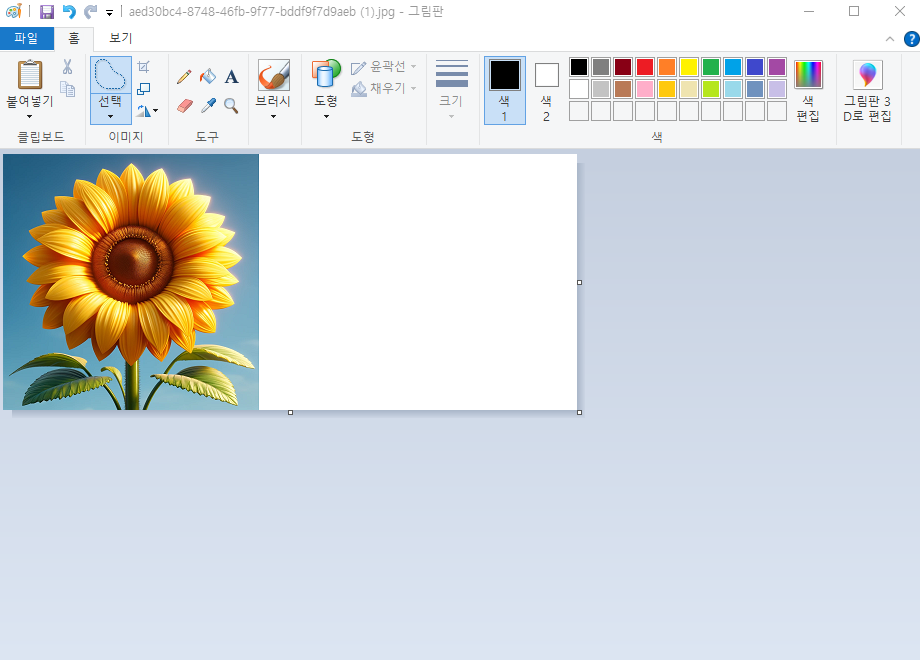Open Edit with Paint 3D
The image size is (920, 660).
[867, 90]
